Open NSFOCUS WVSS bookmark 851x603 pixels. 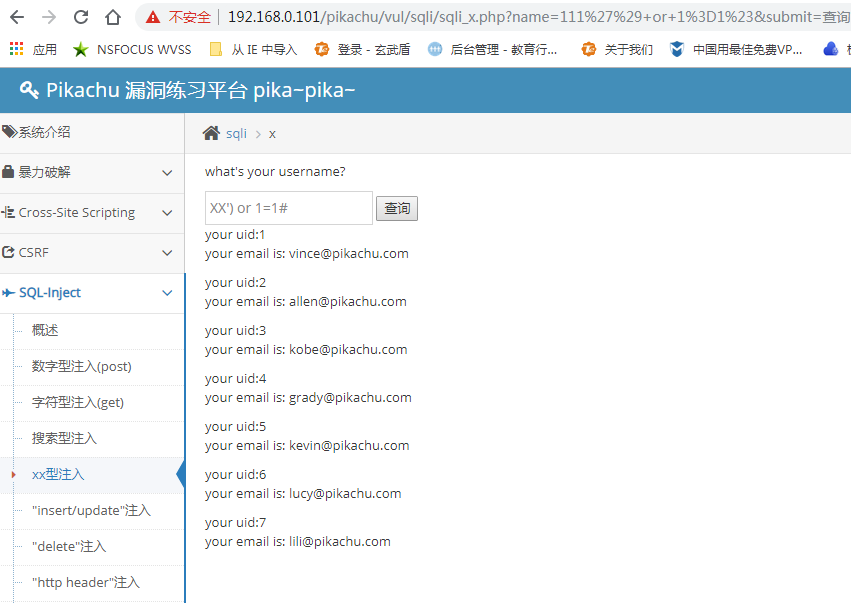[132, 49]
